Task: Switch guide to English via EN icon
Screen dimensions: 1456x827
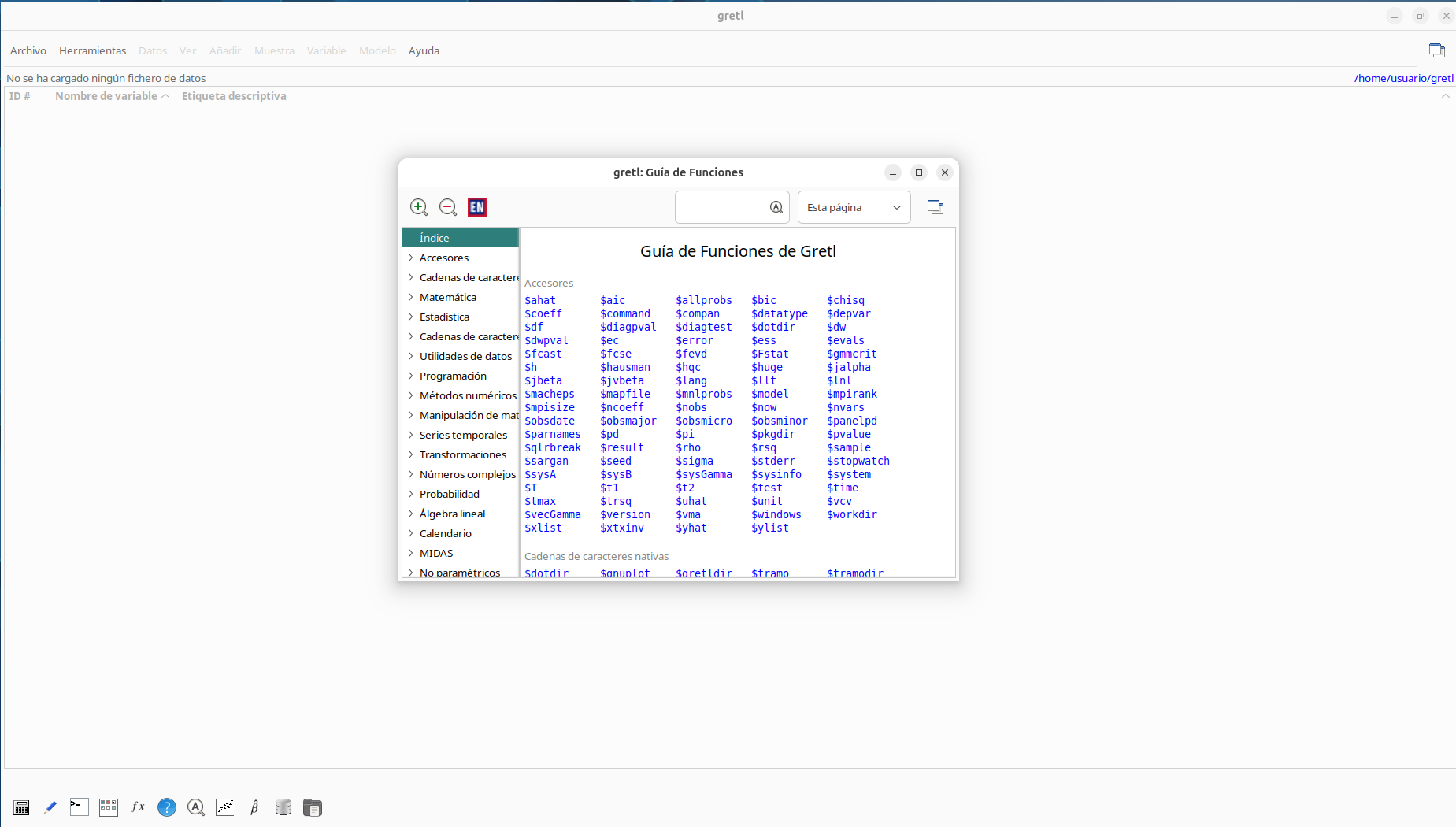Action: [477, 207]
